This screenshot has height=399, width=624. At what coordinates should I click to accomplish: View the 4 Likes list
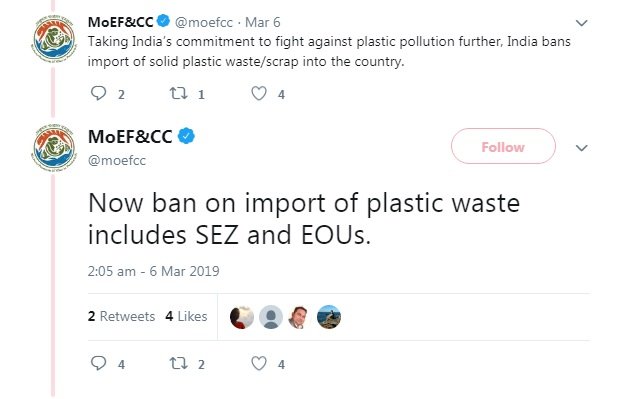click(186, 316)
